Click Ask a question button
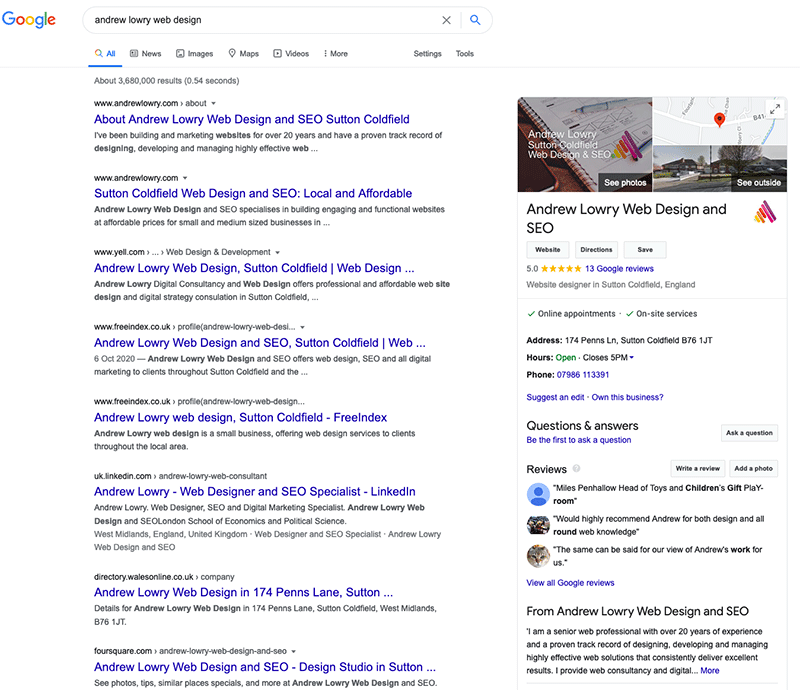 click(x=749, y=433)
